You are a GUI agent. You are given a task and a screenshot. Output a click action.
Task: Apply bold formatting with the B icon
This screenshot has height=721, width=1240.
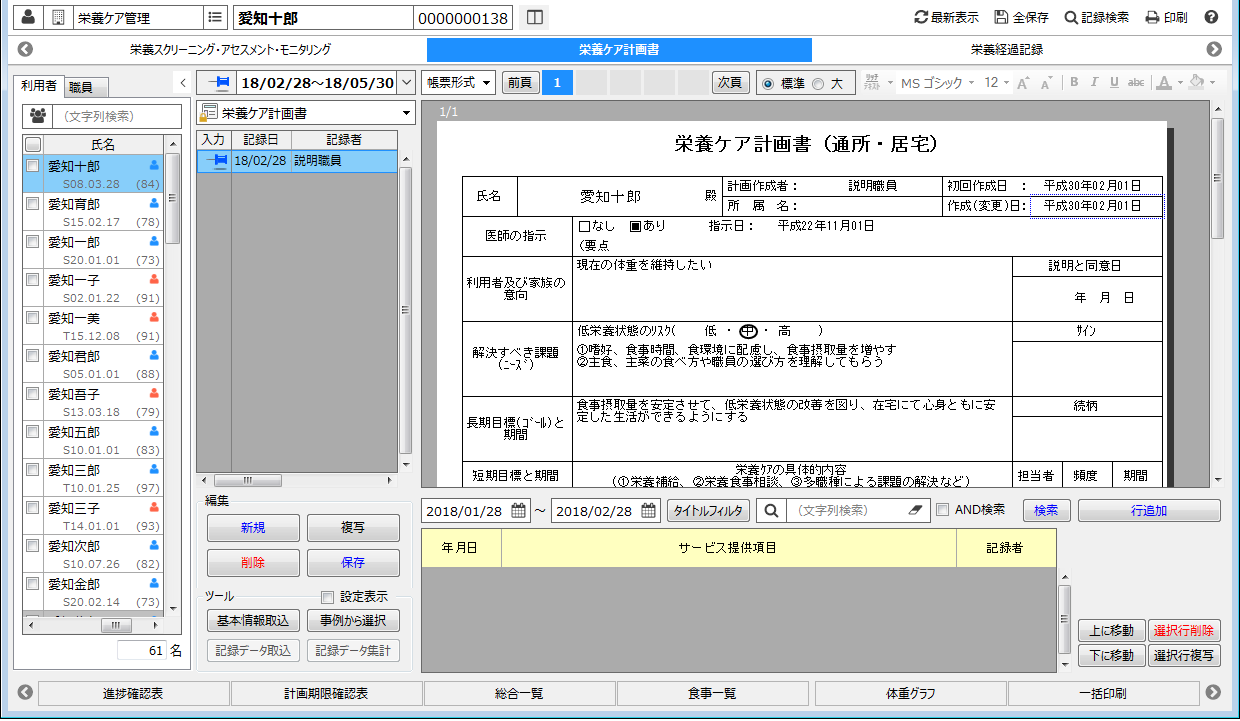[x=1072, y=84]
